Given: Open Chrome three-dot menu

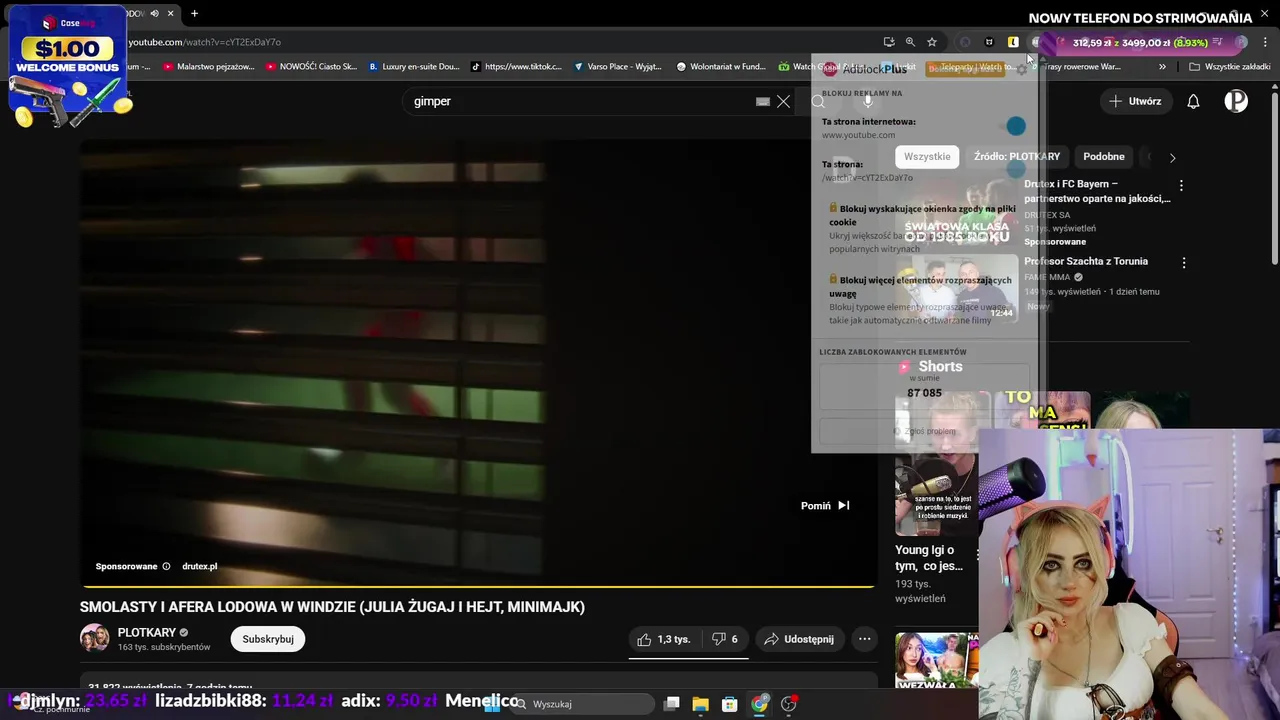Looking at the screenshot, I should click(x=1265, y=42).
